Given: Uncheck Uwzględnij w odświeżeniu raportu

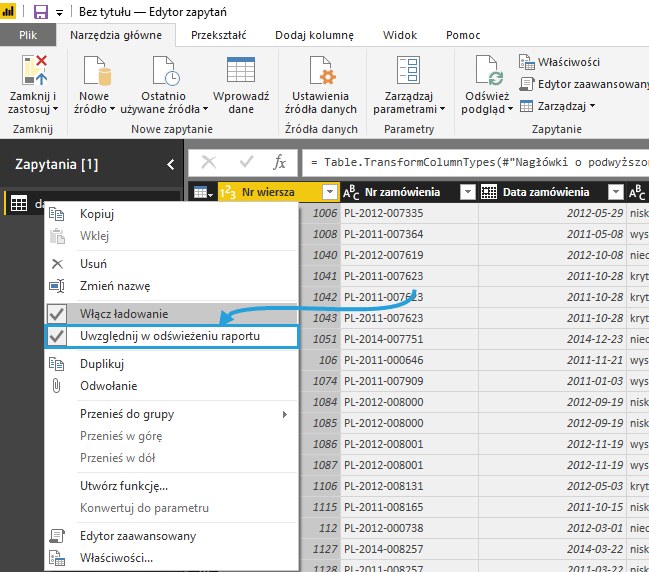Looking at the screenshot, I should (x=170, y=336).
